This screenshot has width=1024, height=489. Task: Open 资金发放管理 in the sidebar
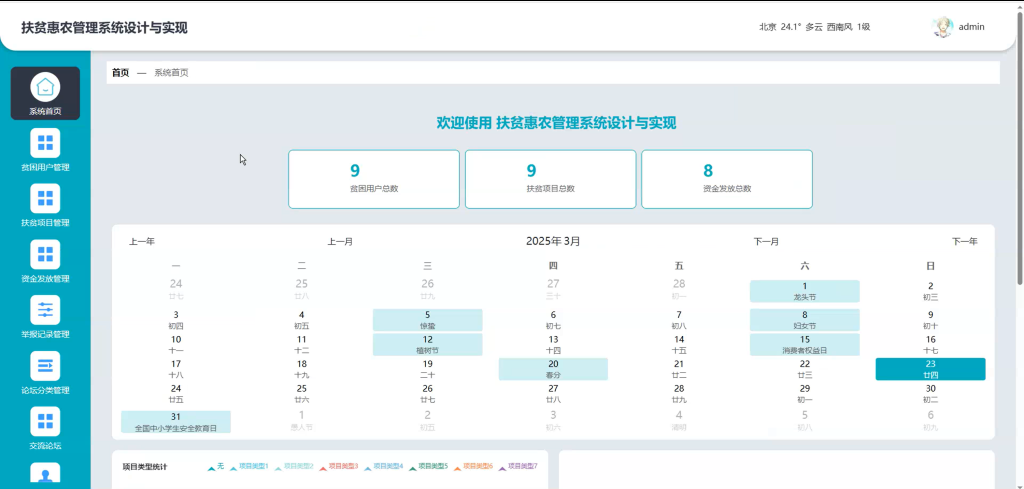pos(45,262)
